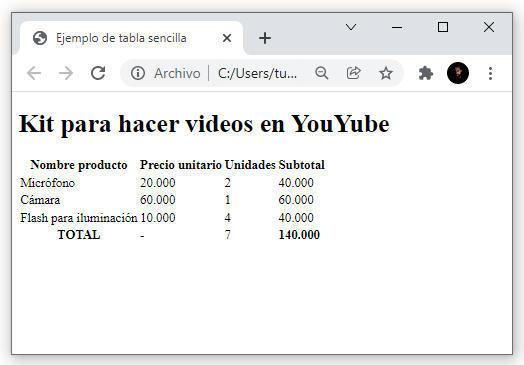This screenshot has height=365, width=524.
Task: Click the heading Kit para hacer videos en YouYube
Action: click(x=204, y=124)
